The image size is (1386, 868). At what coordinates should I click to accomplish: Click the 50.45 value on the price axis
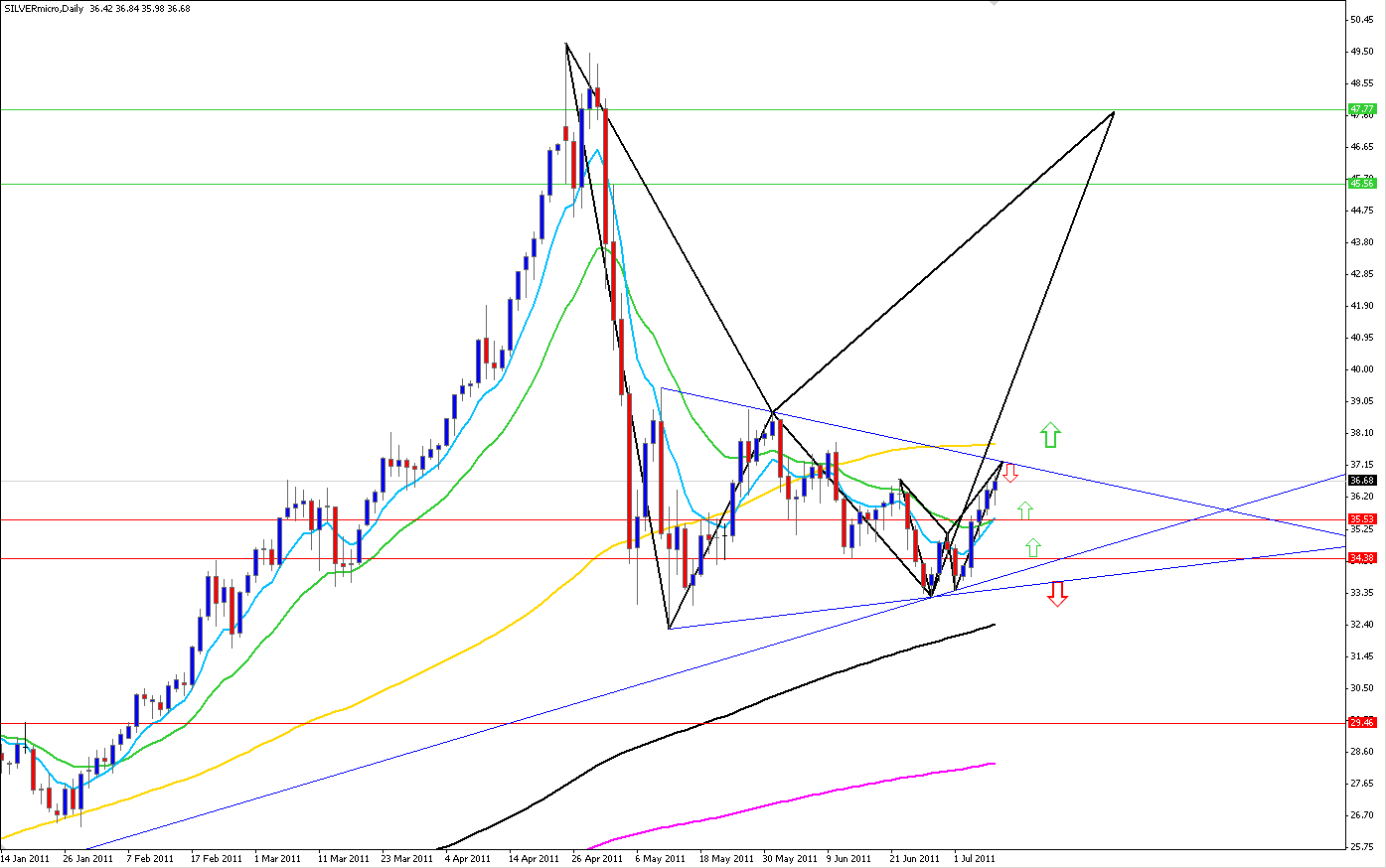pyautogui.click(x=1361, y=19)
